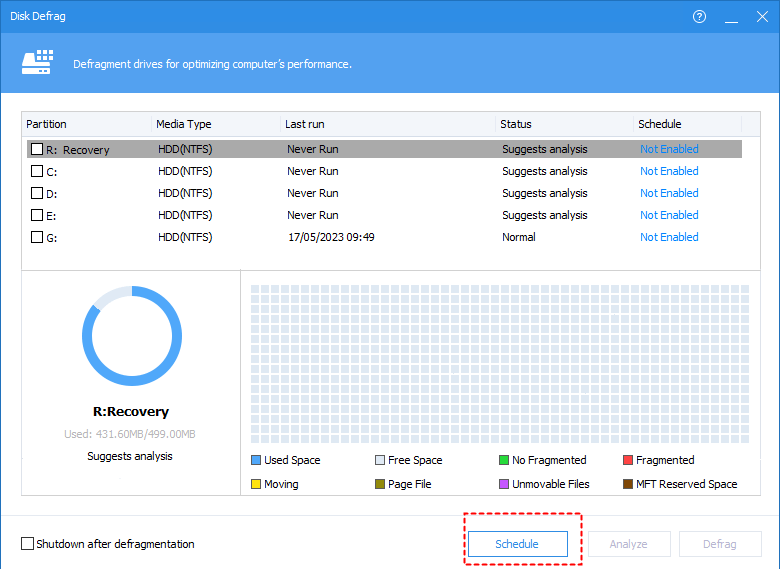
Task: Click the MFT Reserved Space brown swatch
Action: 628,484
